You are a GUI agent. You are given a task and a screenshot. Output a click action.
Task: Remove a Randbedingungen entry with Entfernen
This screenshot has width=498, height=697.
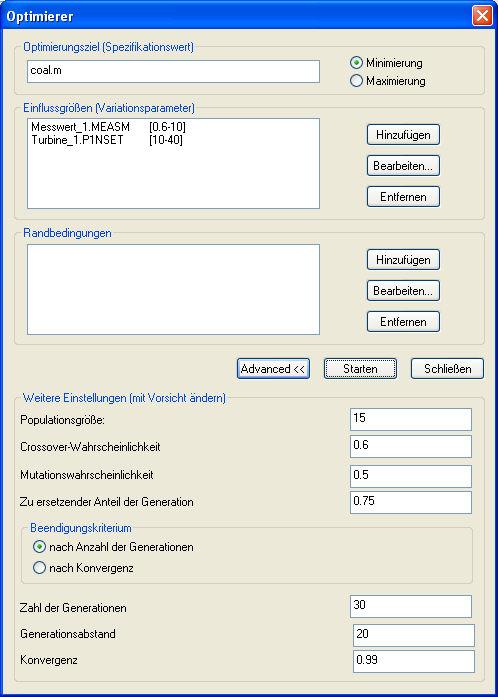pos(403,322)
